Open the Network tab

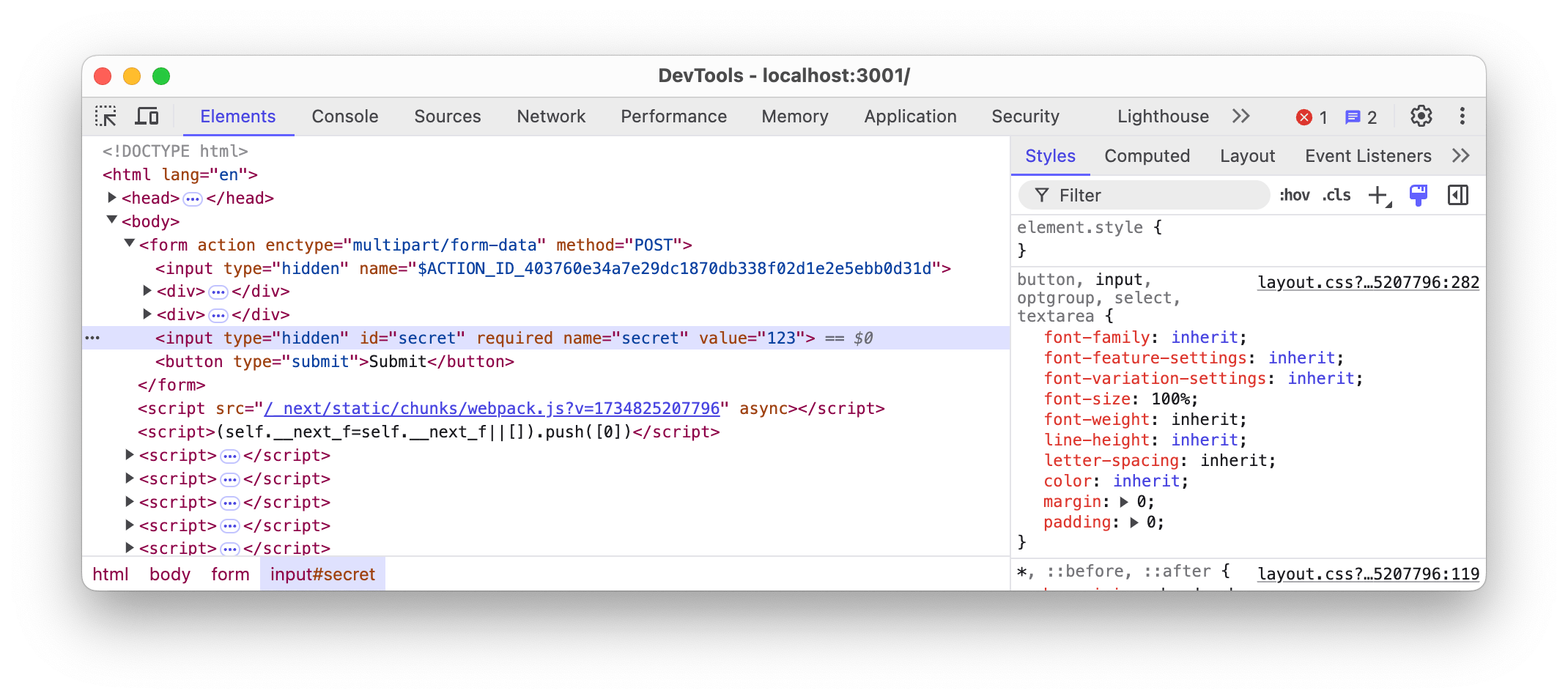tap(551, 116)
